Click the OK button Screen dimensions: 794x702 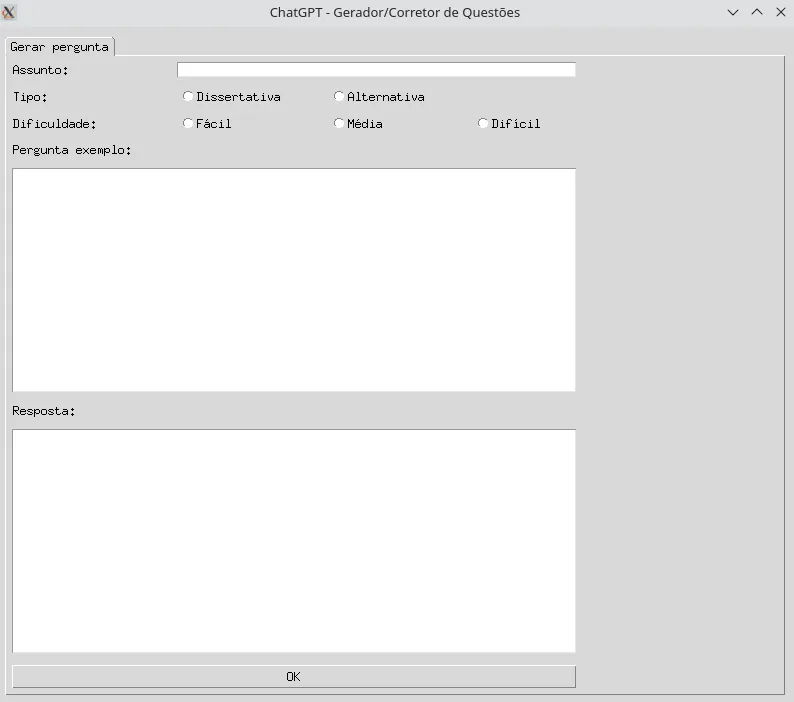click(294, 677)
